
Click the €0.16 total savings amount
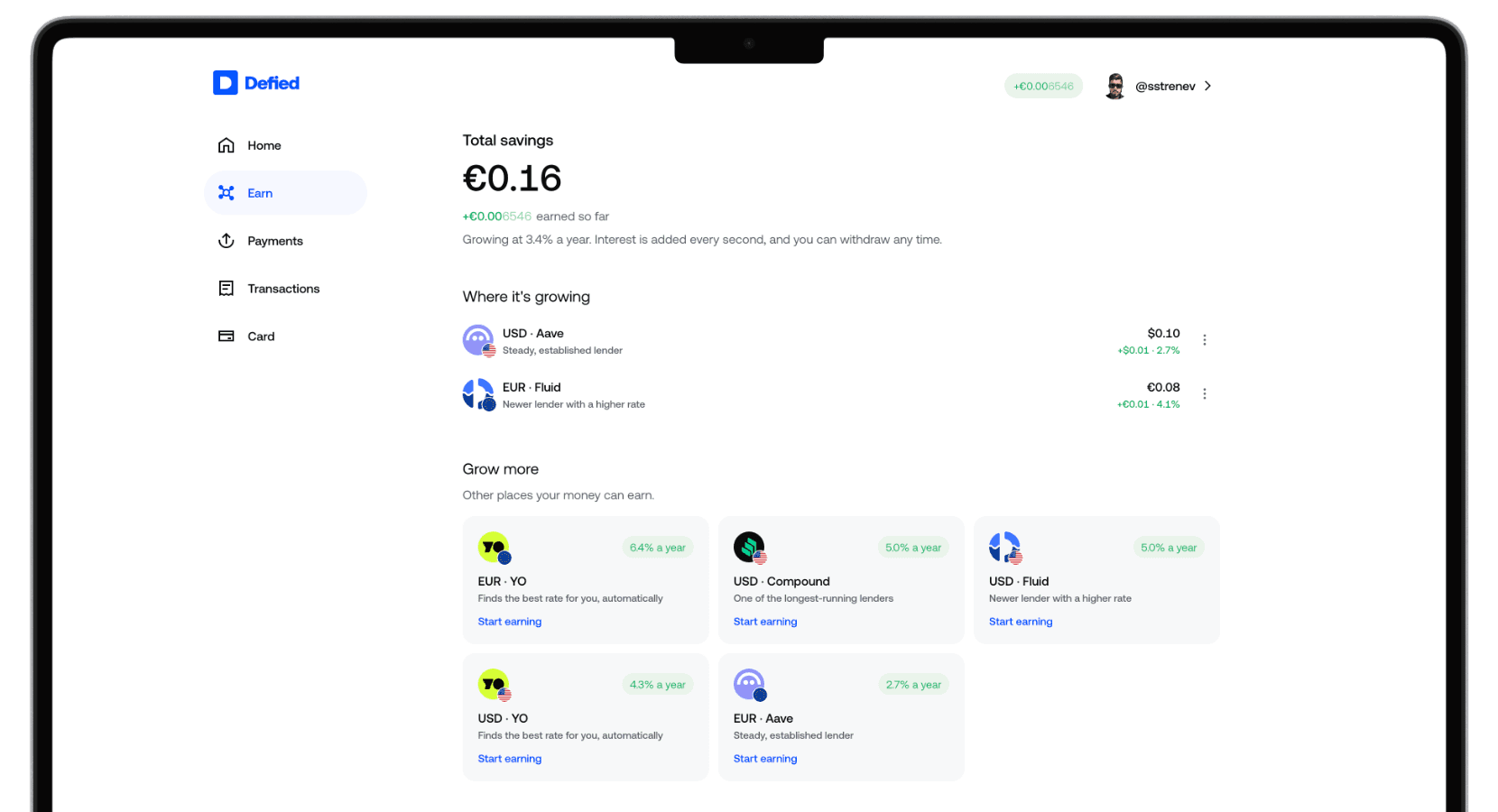pyautogui.click(x=512, y=179)
